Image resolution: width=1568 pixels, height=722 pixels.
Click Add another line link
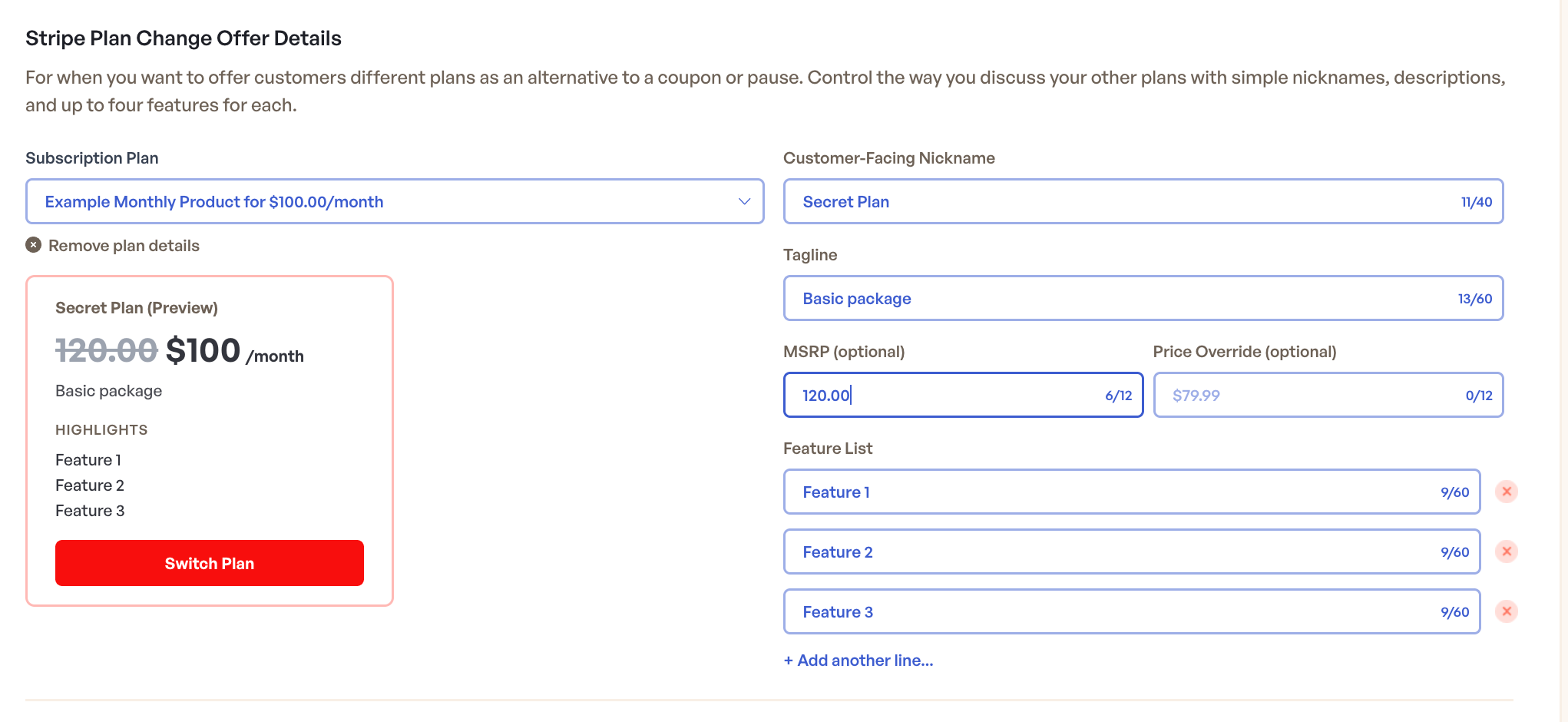click(x=858, y=661)
